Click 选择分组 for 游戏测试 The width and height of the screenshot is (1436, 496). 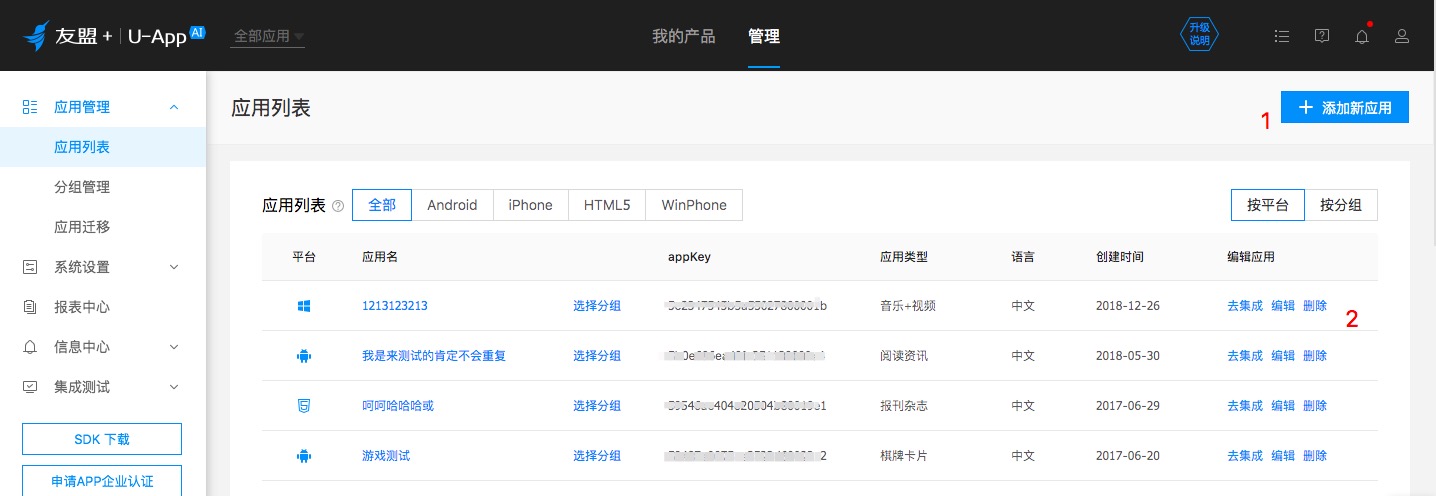pos(597,456)
